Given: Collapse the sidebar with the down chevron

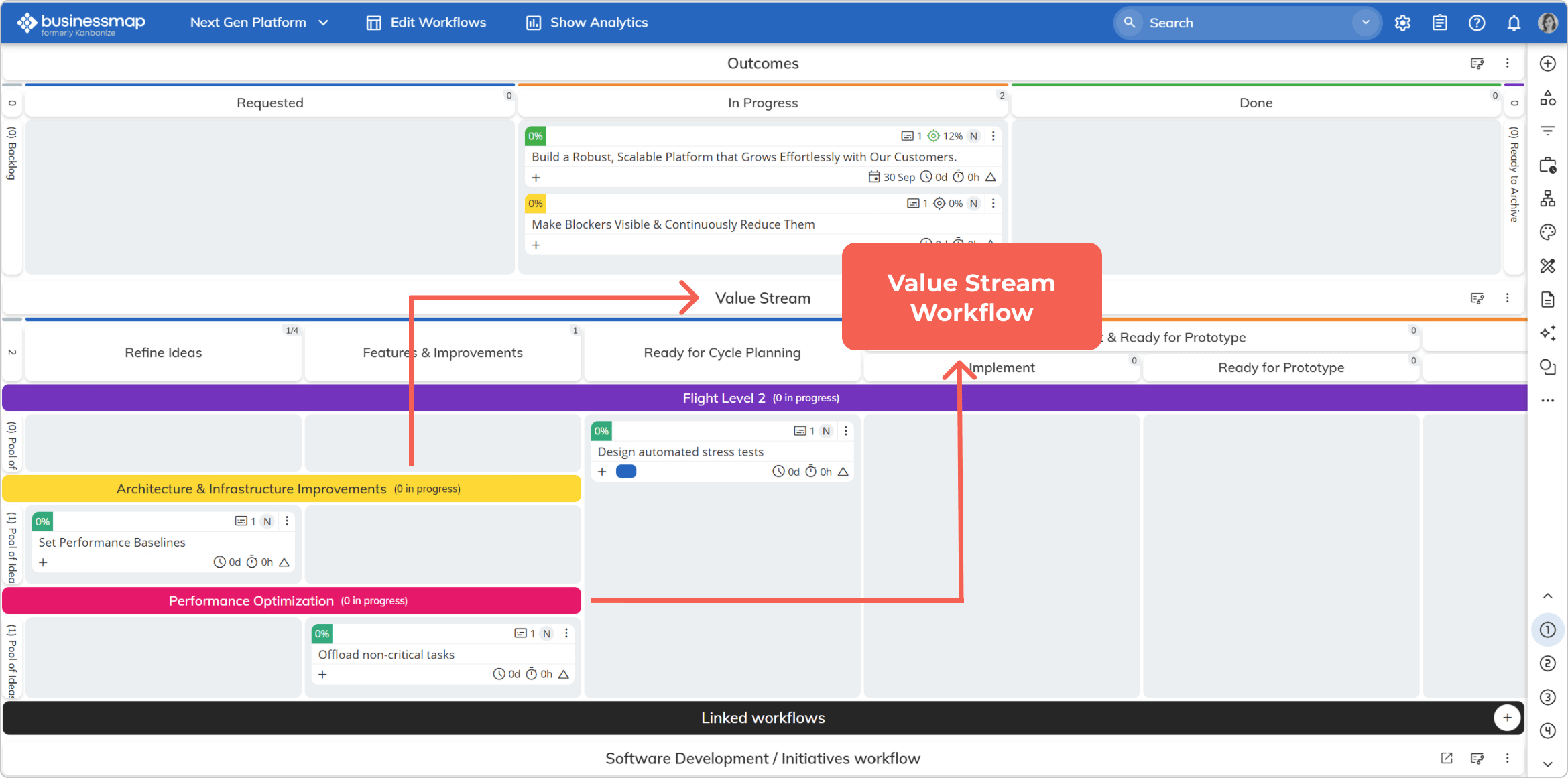Looking at the screenshot, I should pyautogui.click(x=1548, y=763).
